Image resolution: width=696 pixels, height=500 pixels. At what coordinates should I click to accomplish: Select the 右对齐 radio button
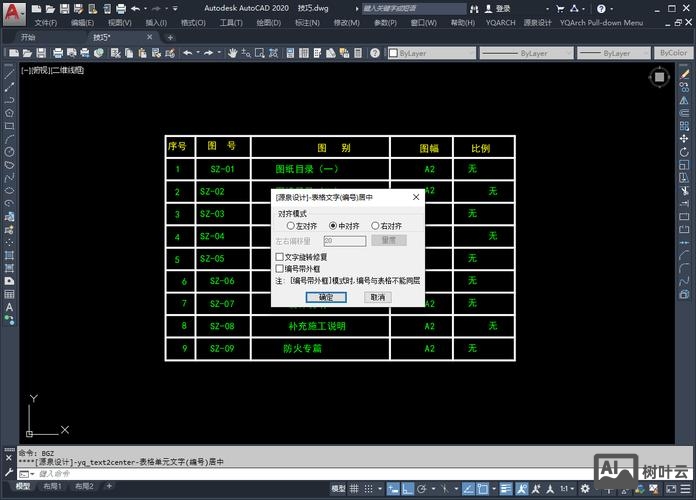(376, 226)
